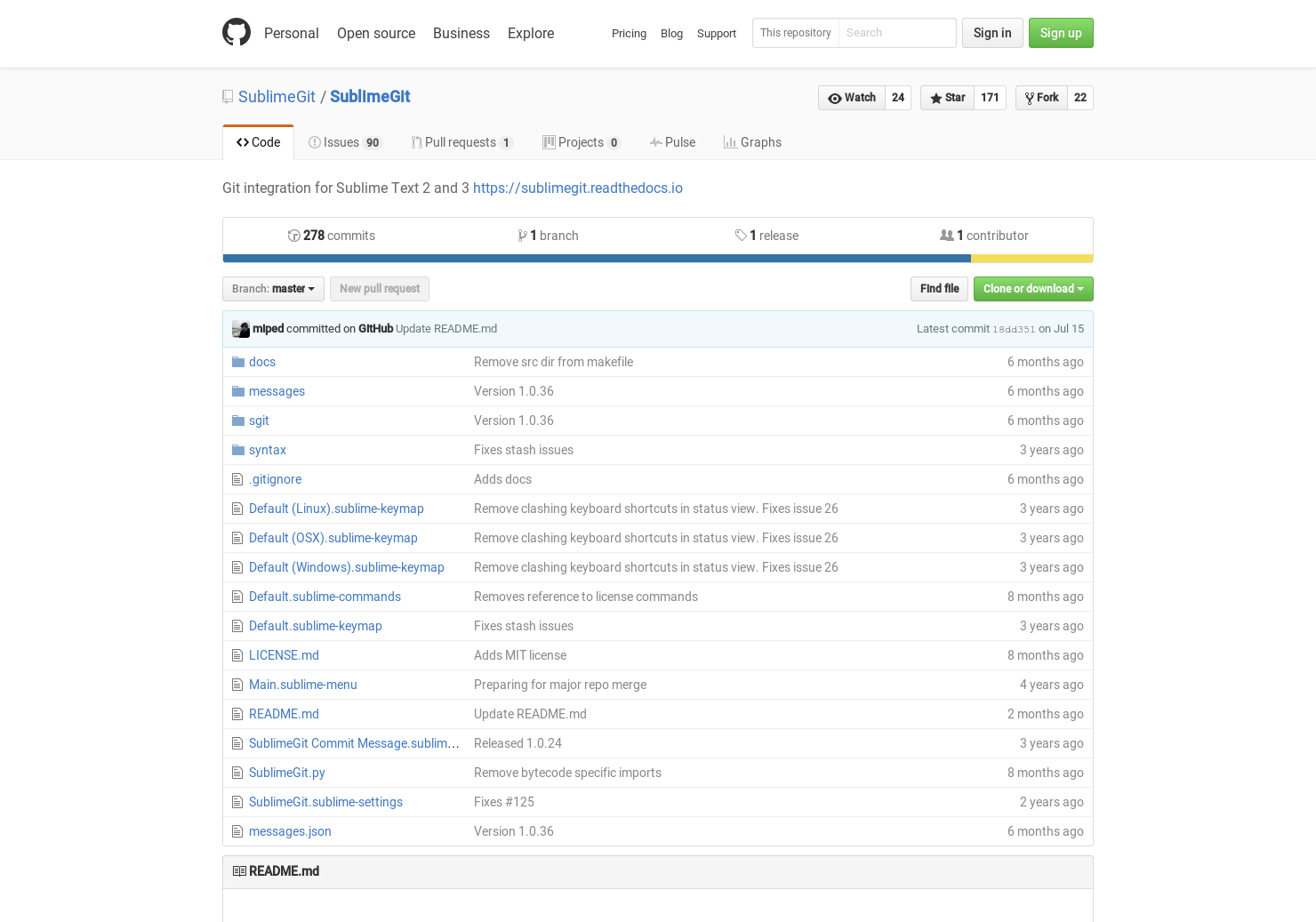Click file icon for SublimeGit Commit Message file
Screen dimensions: 1316x922
pos(237,743)
